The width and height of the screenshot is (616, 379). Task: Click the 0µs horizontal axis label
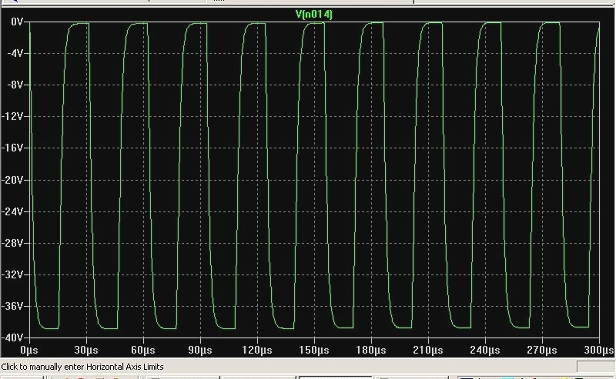point(29,350)
